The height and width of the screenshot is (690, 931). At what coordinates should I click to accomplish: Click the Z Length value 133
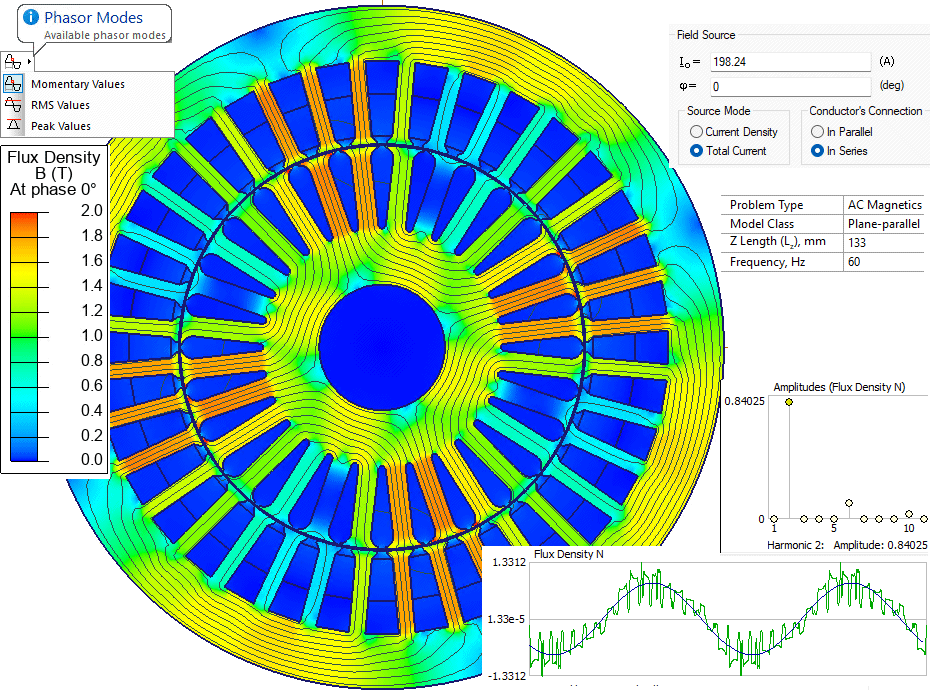coord(857,242)
